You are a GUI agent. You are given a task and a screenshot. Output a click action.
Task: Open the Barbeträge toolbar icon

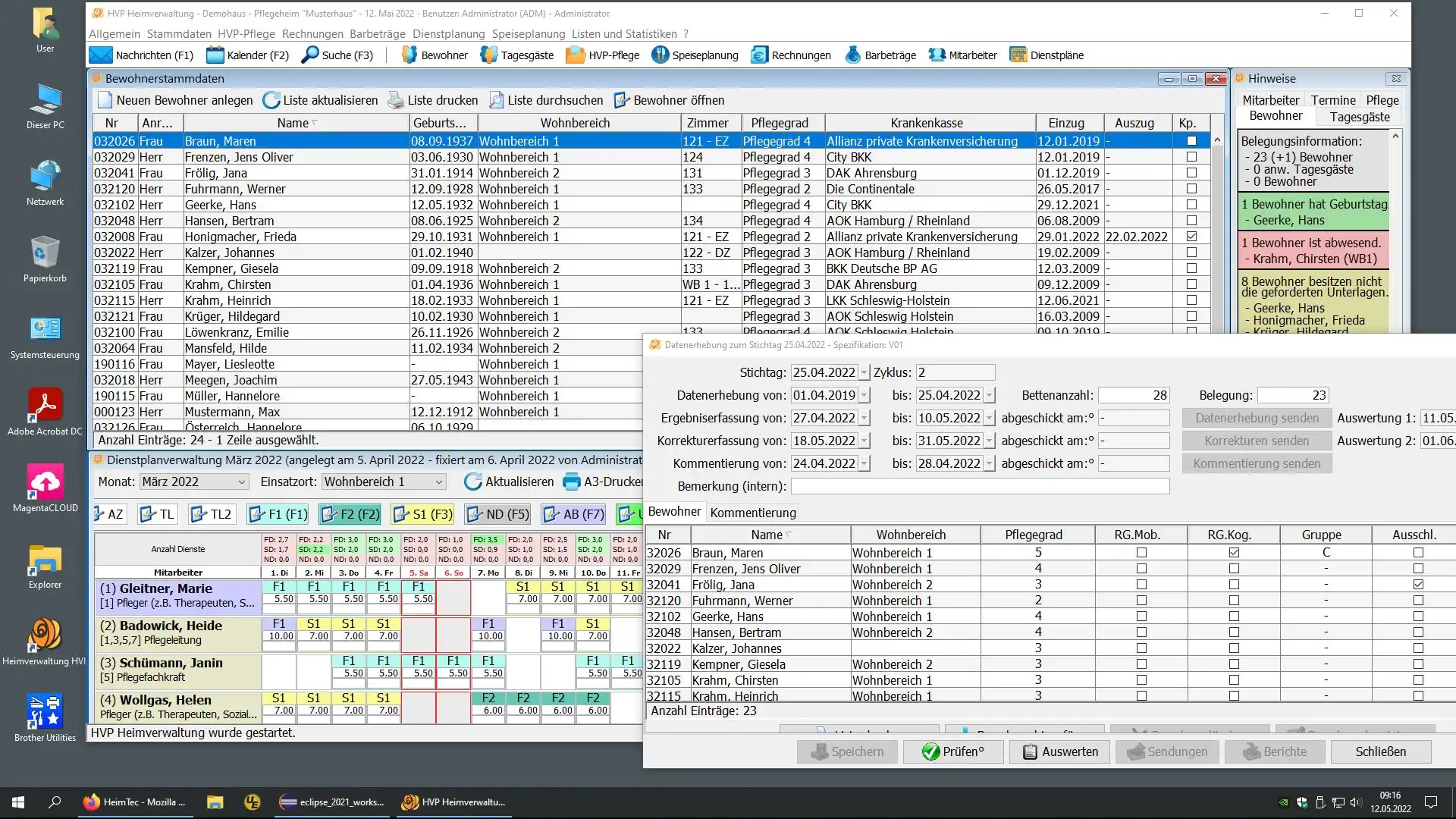853,55
